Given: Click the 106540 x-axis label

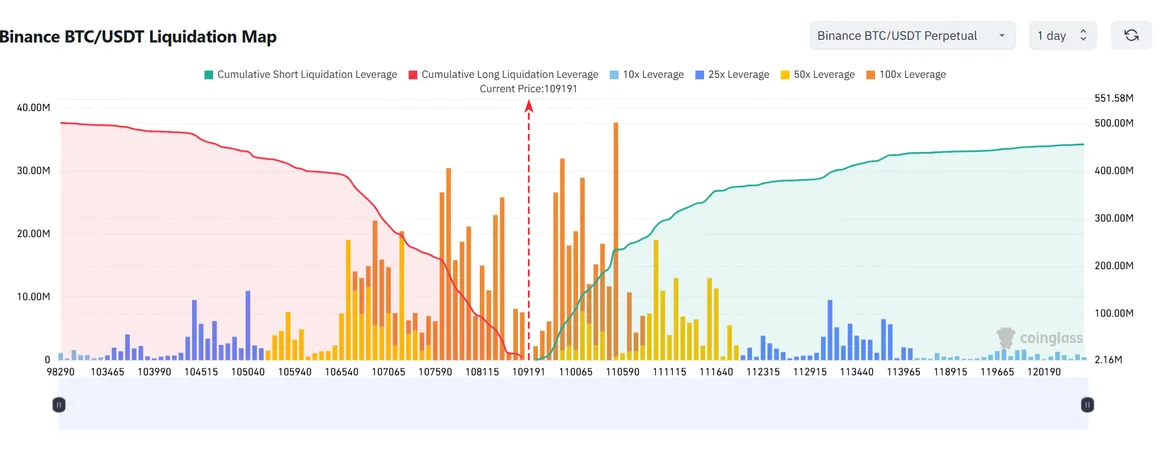Looking at the screenshot, I should pos(342,372).
